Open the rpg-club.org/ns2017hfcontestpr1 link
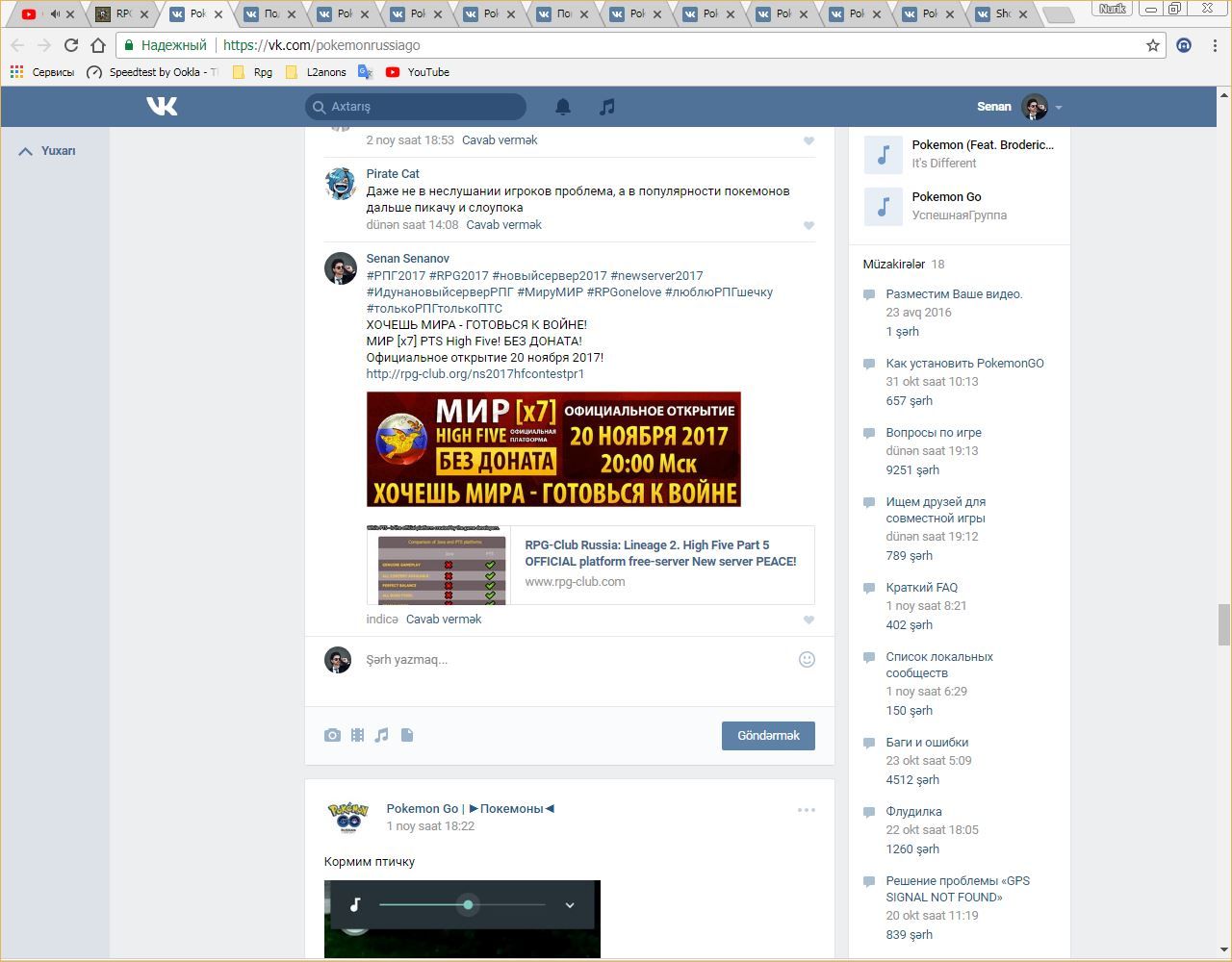 point(475,374)
